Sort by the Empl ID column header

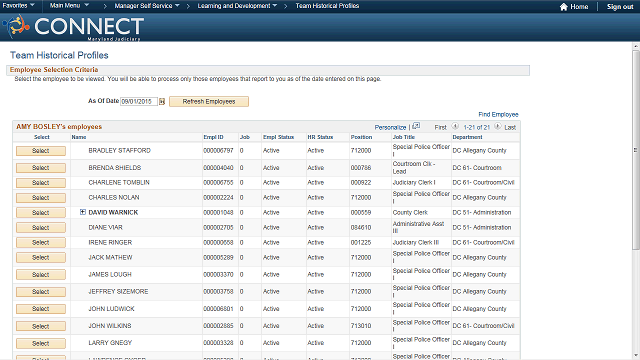pyautogui.click(x=213, y=137)
